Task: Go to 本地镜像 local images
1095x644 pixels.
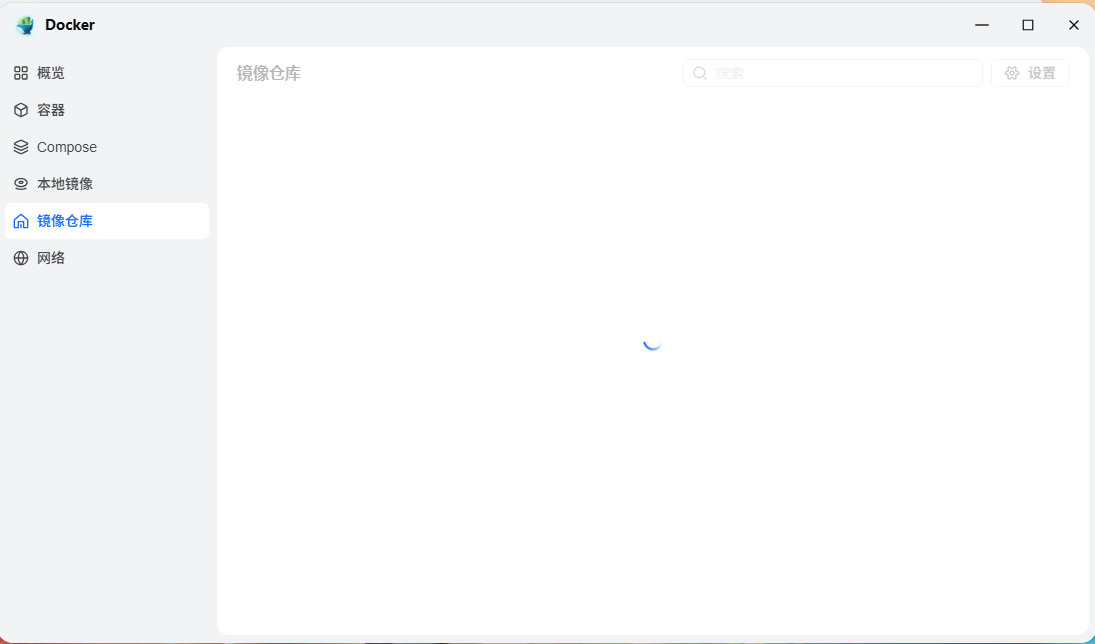Action: (107, 184)
